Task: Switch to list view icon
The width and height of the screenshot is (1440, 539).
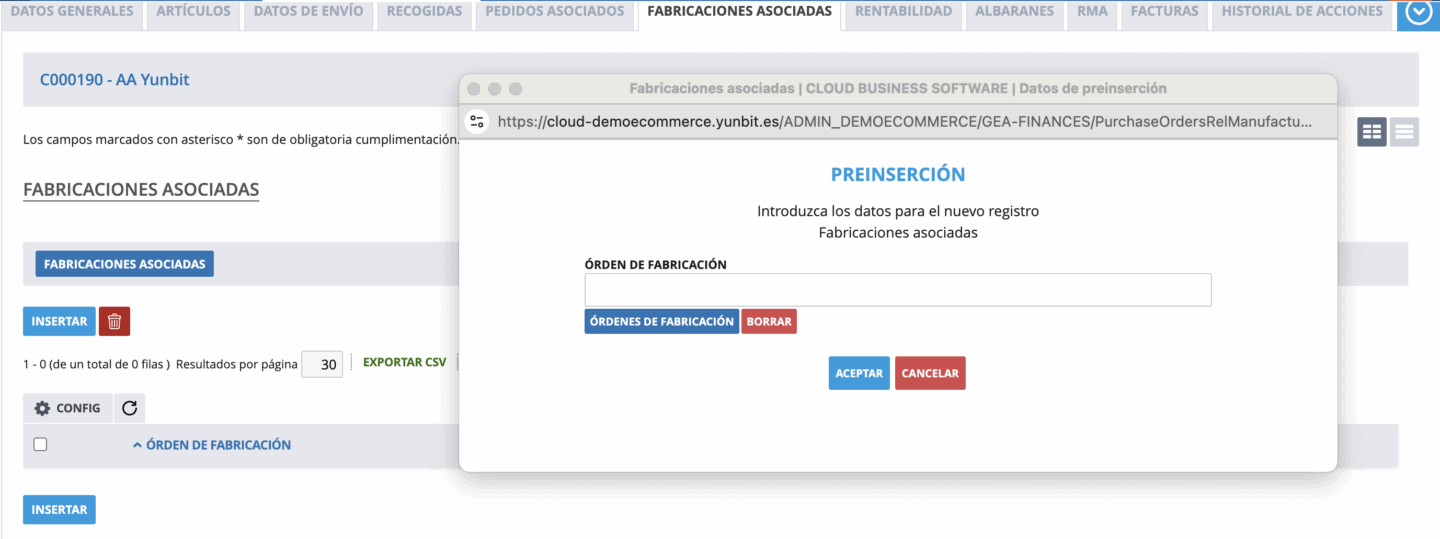Action: [x=1404, y=131]
